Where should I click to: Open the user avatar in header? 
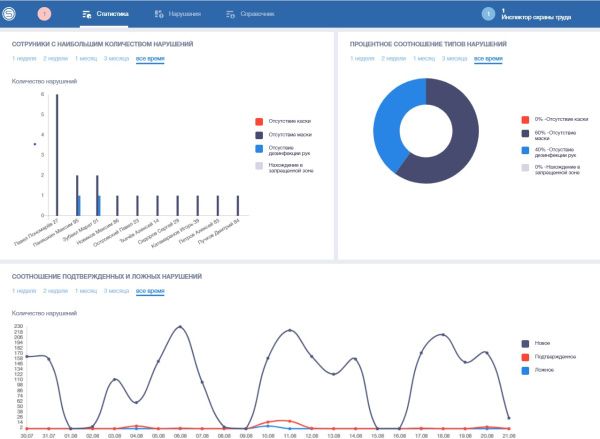pyautogui.click(x=488, y=14)
